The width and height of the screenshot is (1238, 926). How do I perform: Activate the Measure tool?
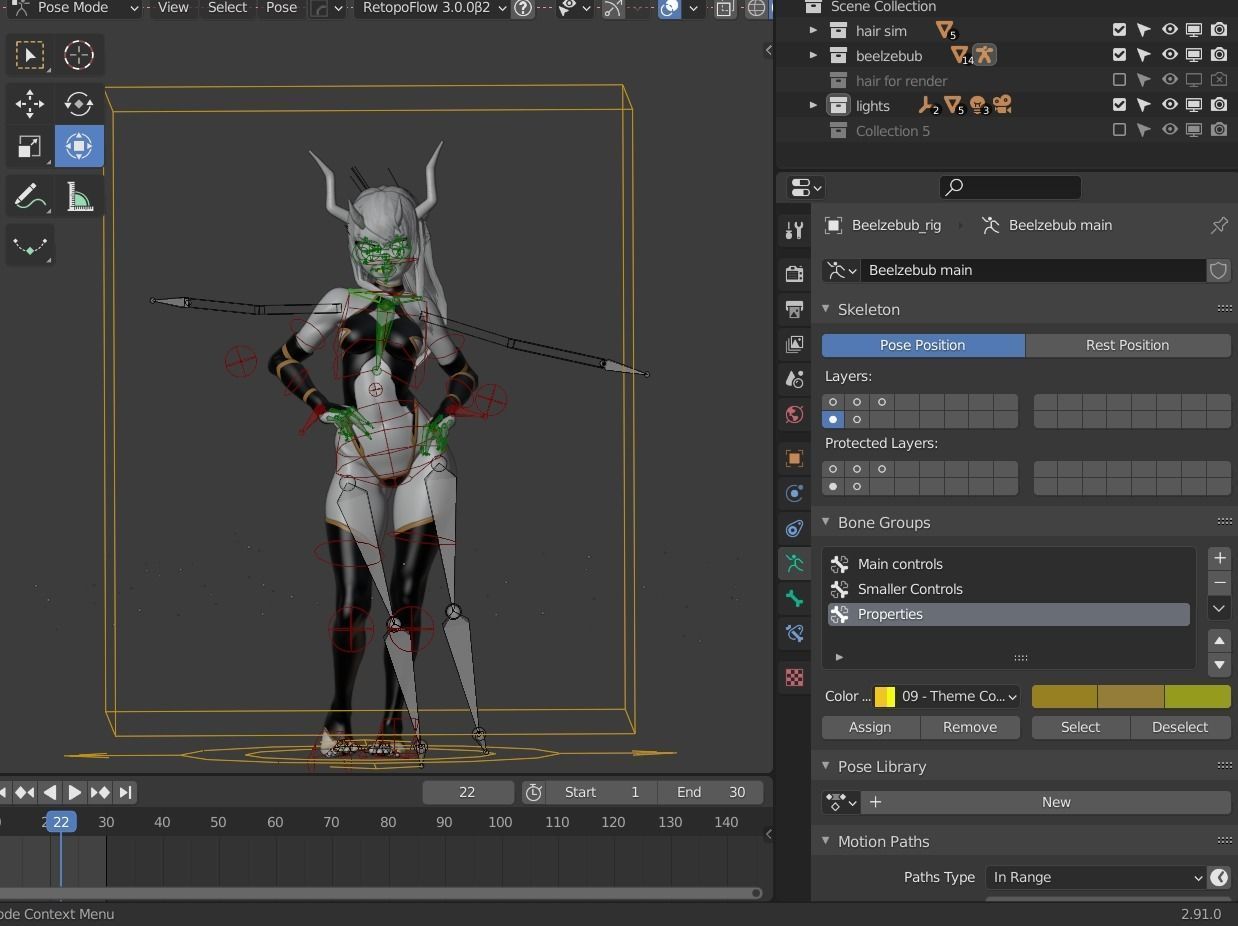[78, 196]
